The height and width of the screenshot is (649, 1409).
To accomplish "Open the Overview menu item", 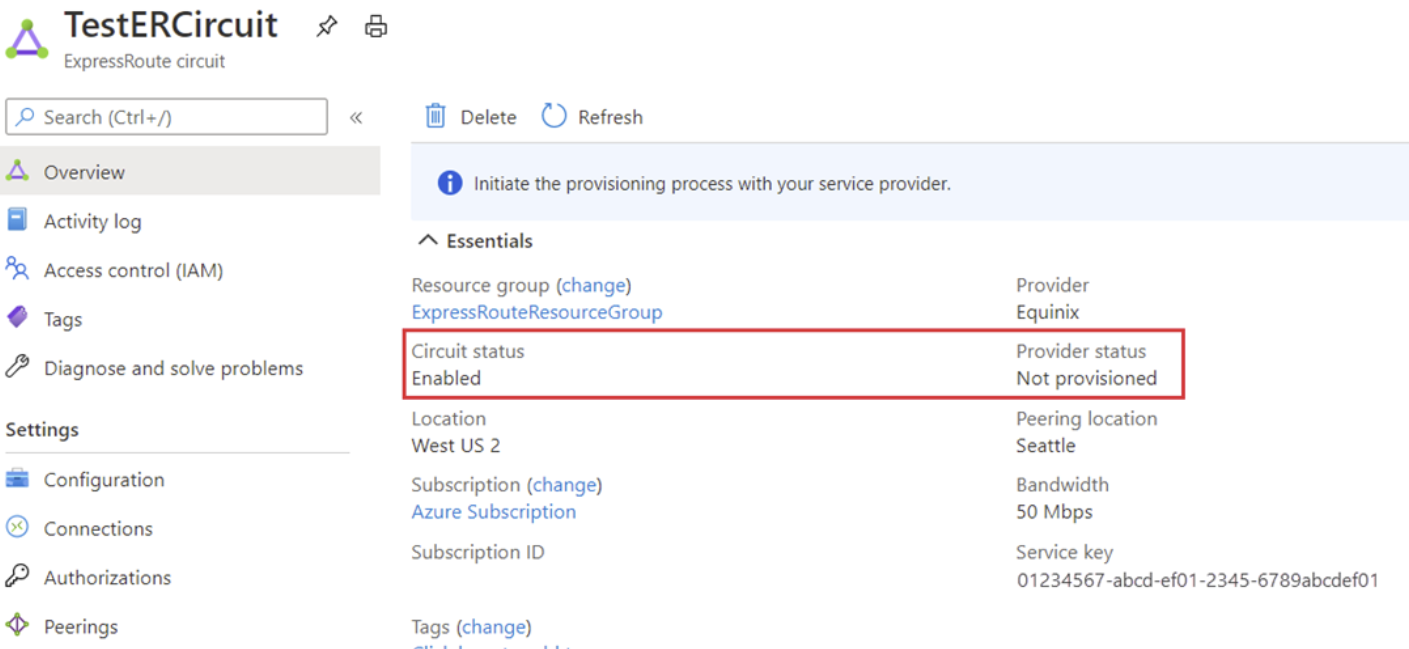I will pos(84,172).
